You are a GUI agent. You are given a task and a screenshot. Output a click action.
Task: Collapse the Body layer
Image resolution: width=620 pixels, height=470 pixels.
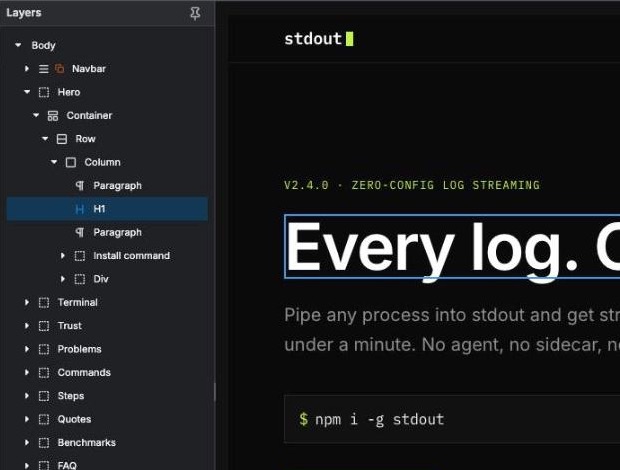(x=18, y=45)
